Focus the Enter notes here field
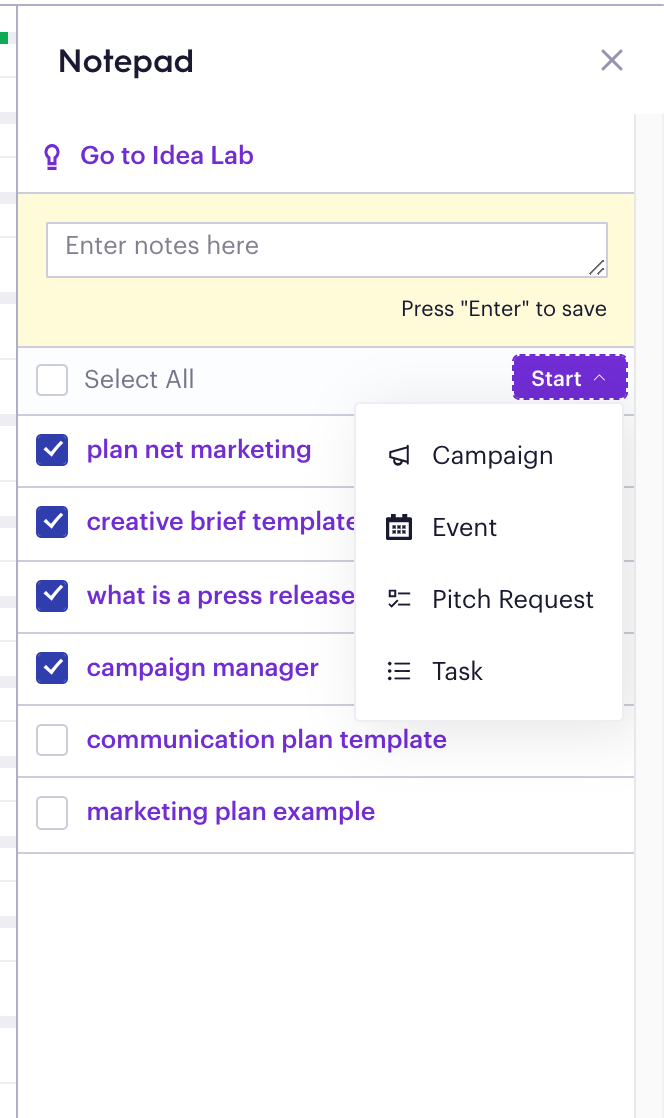 click(x=327, y=250)
